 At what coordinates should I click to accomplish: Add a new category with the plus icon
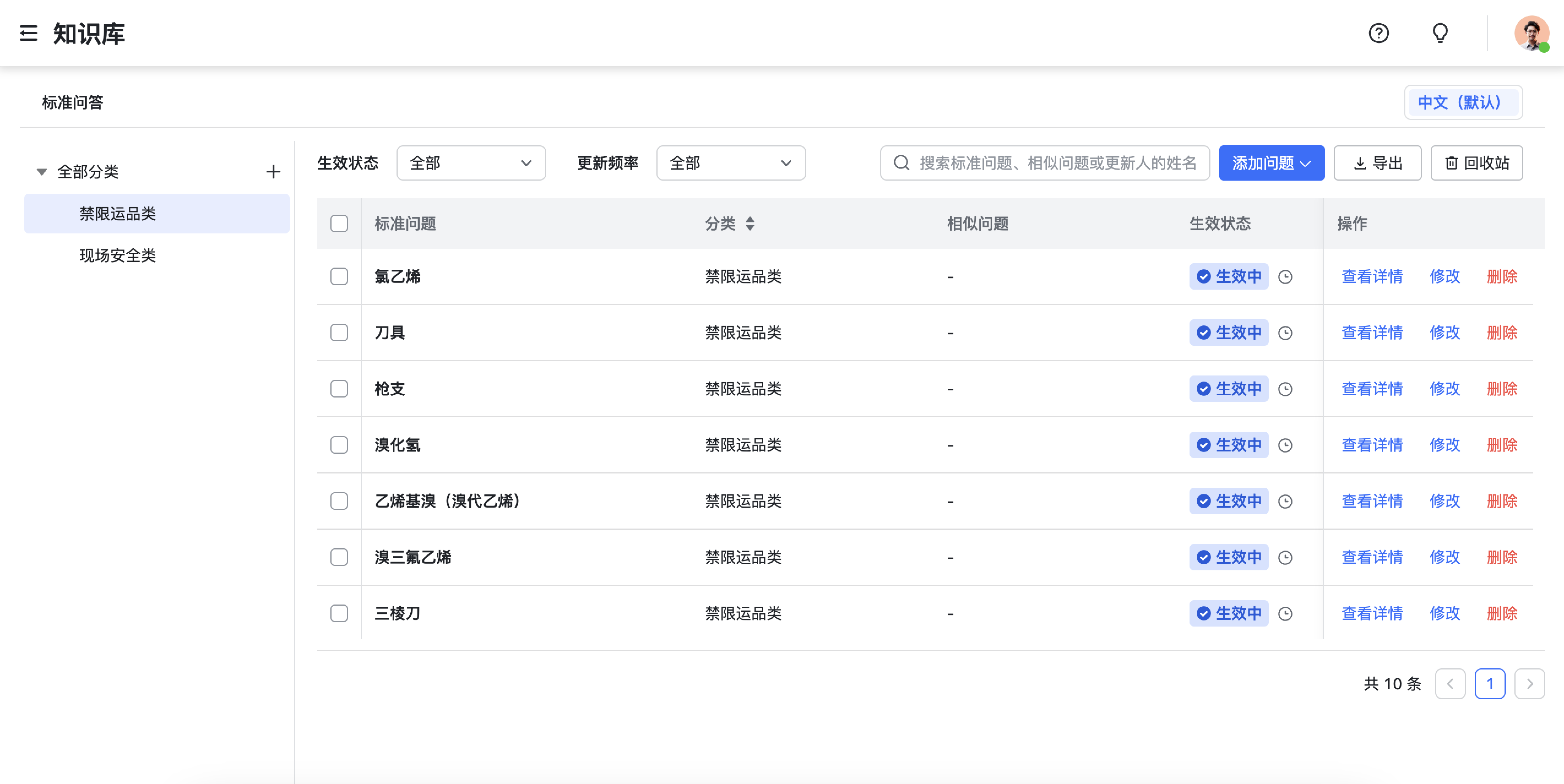click(x=273, y=172)
